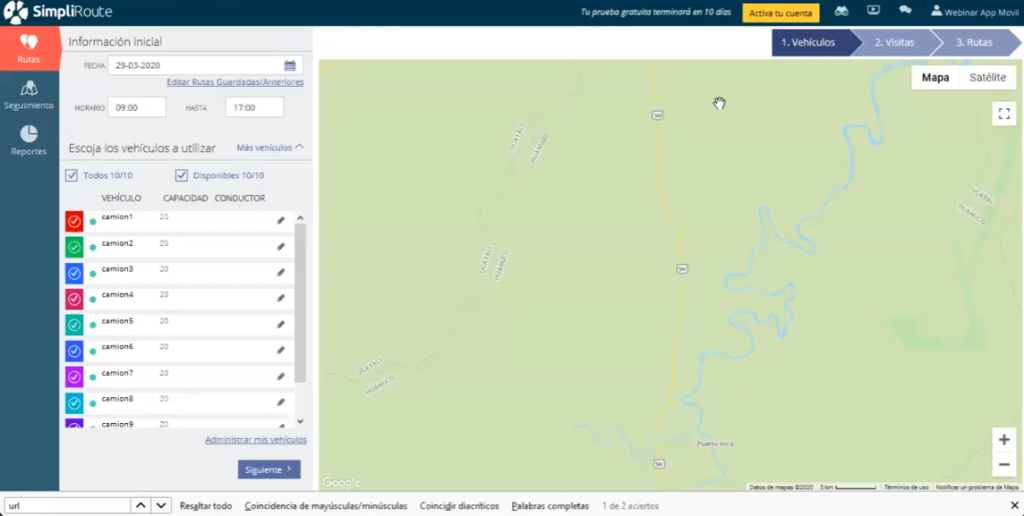Viewport: 1024px width, 516px height.
Task: Go to next find match
Action: pyautogui.click(x=161, y=506)
